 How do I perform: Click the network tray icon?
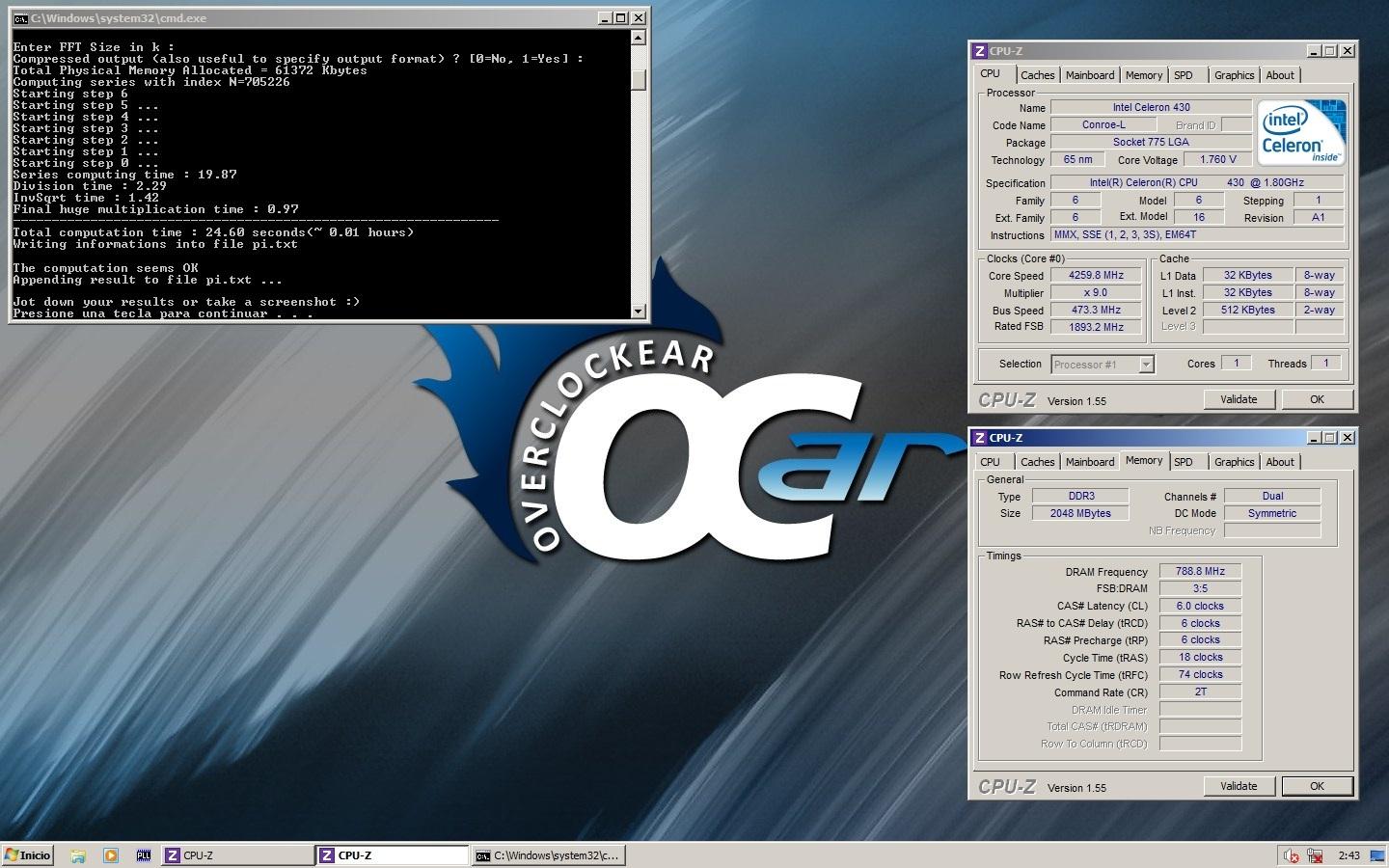[1314, 855]
